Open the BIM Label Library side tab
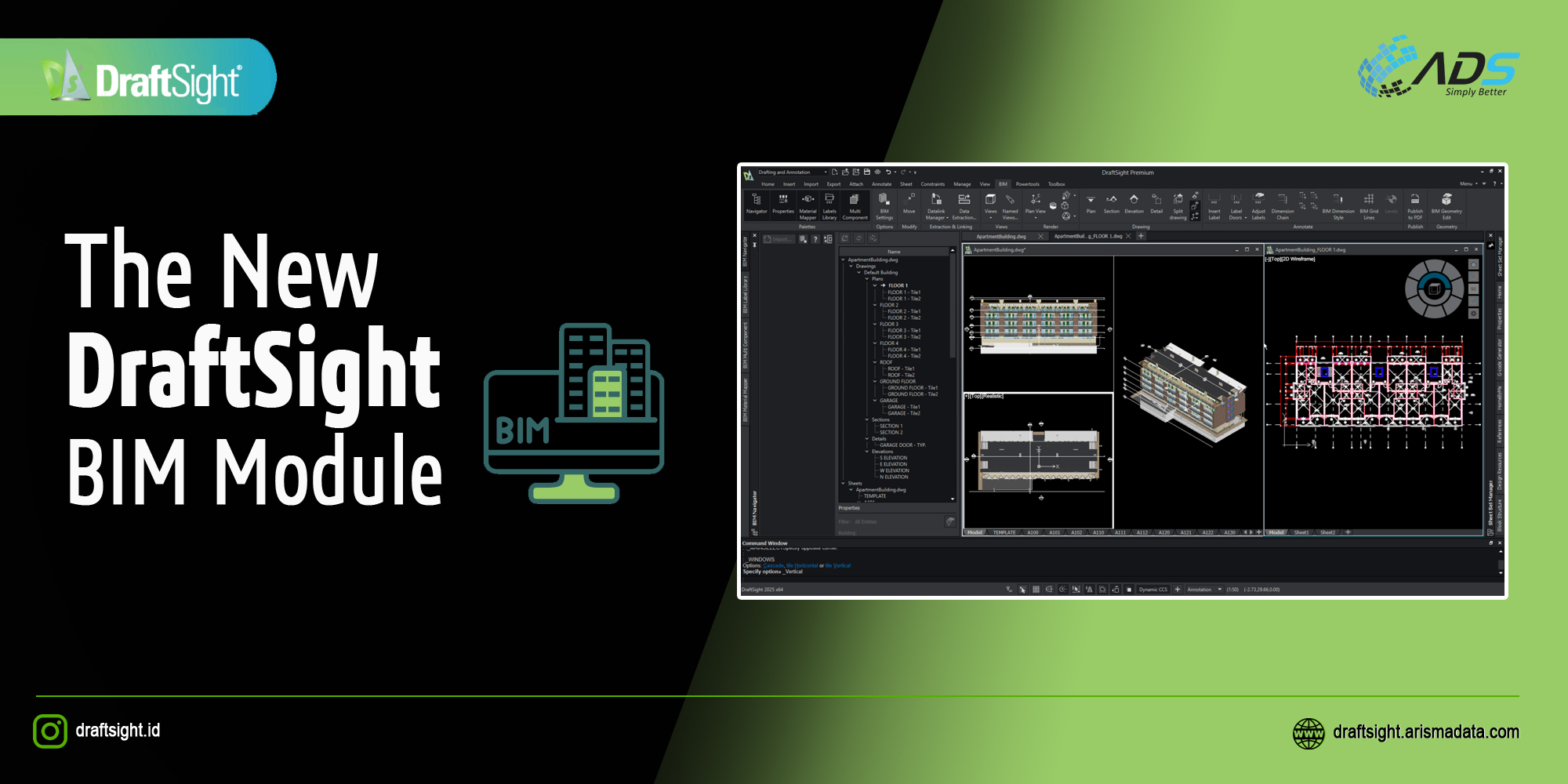The image size is (1568, 784). pyautogui.click(x=746, y=294)
